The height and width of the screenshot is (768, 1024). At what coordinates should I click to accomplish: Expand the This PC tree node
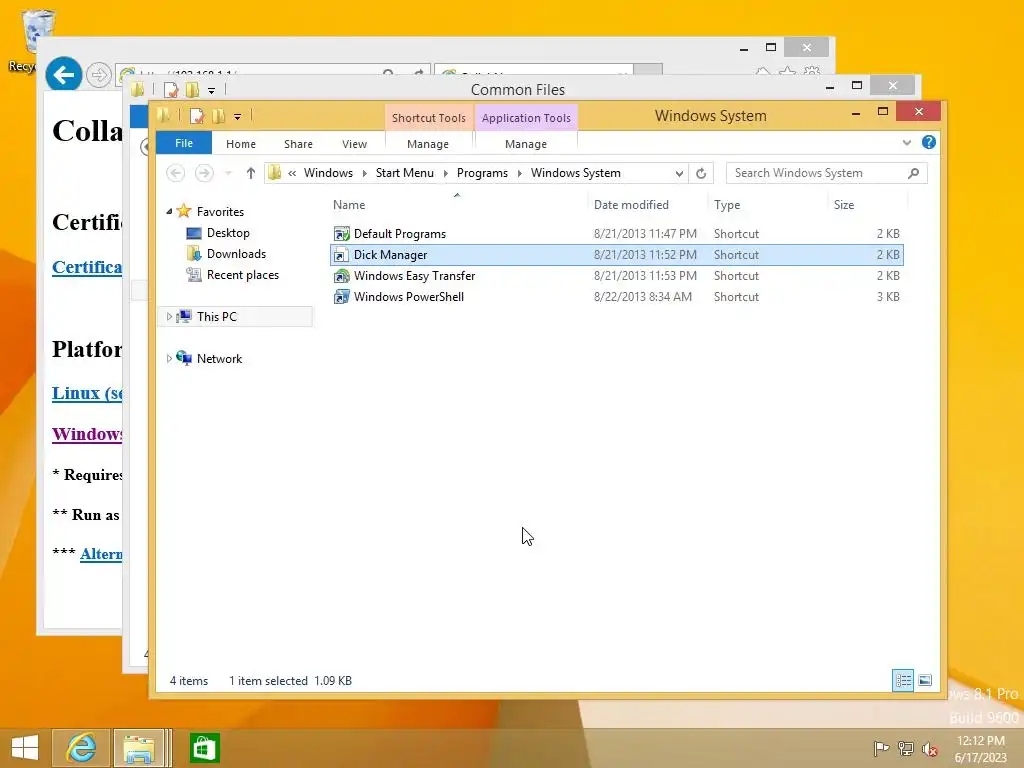pyautogui.click(x=169, y=317)
